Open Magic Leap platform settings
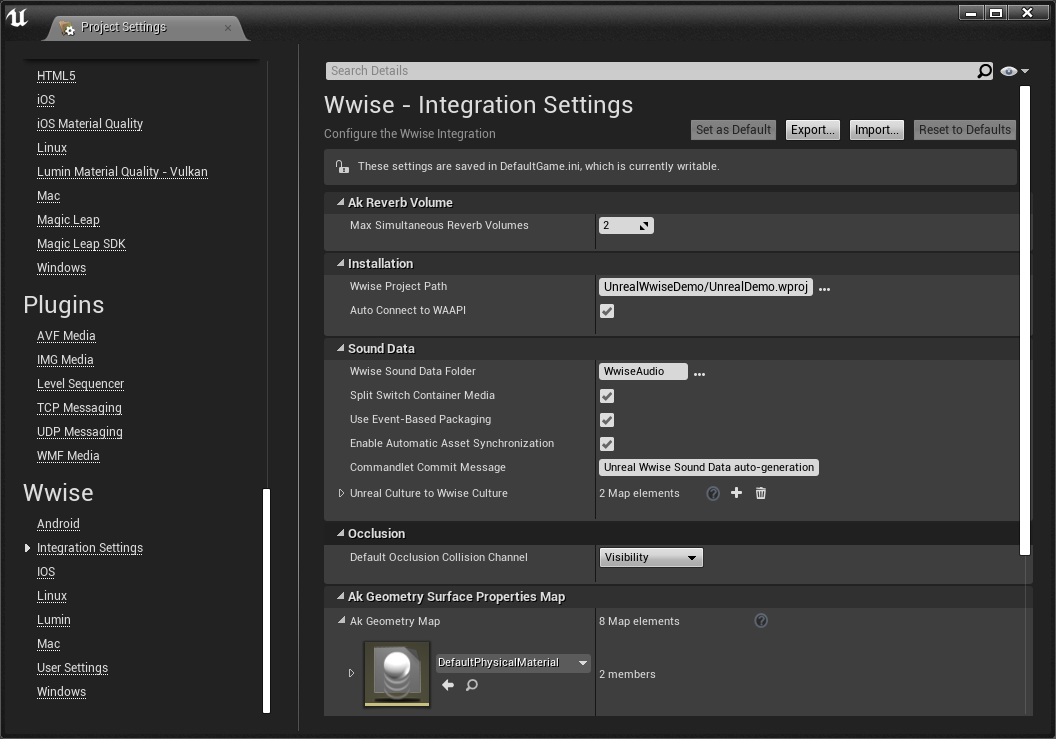The width and height of the screenshot is (1056, 739). (68, 220)
